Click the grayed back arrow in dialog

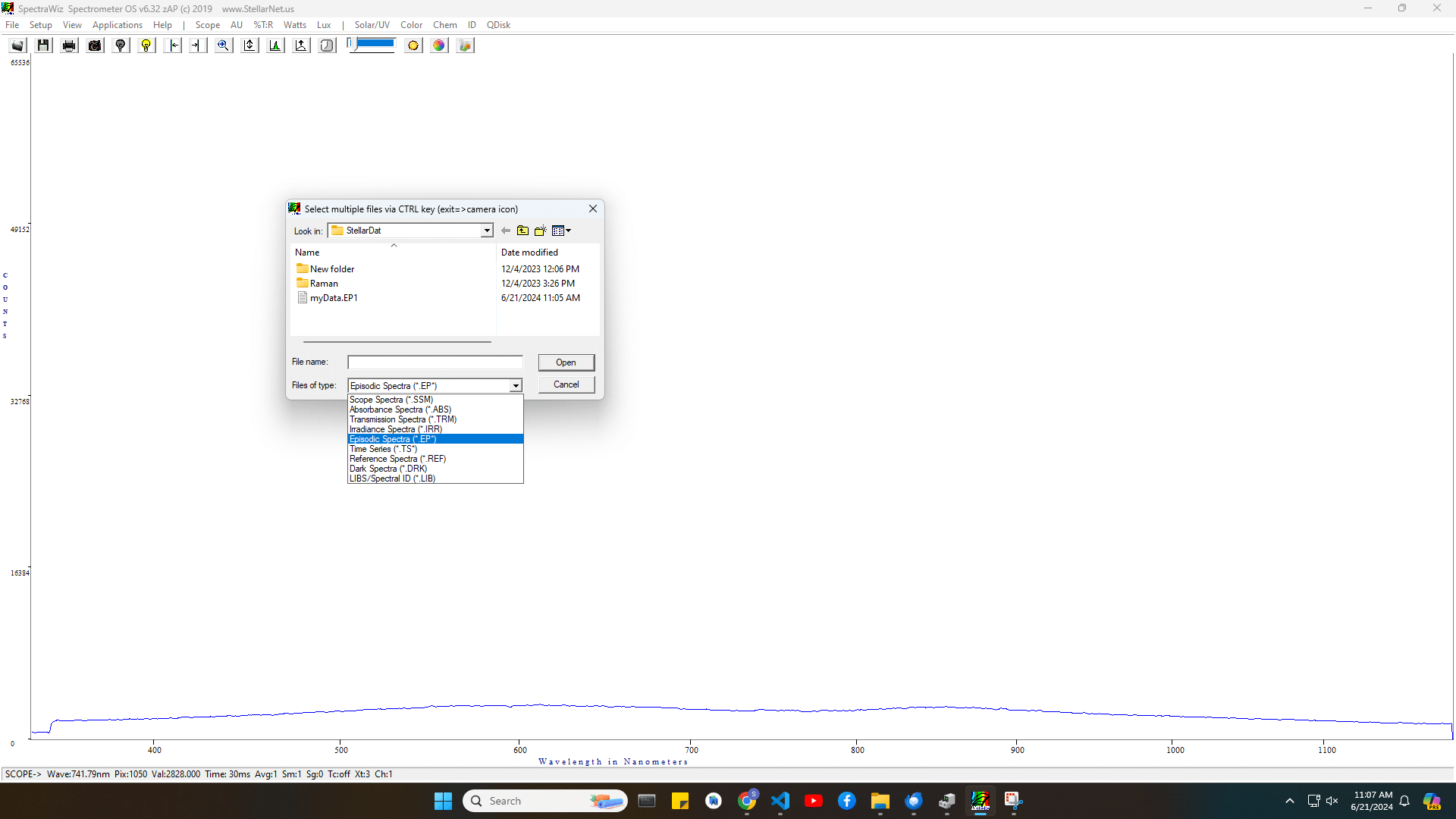[506, 231]
